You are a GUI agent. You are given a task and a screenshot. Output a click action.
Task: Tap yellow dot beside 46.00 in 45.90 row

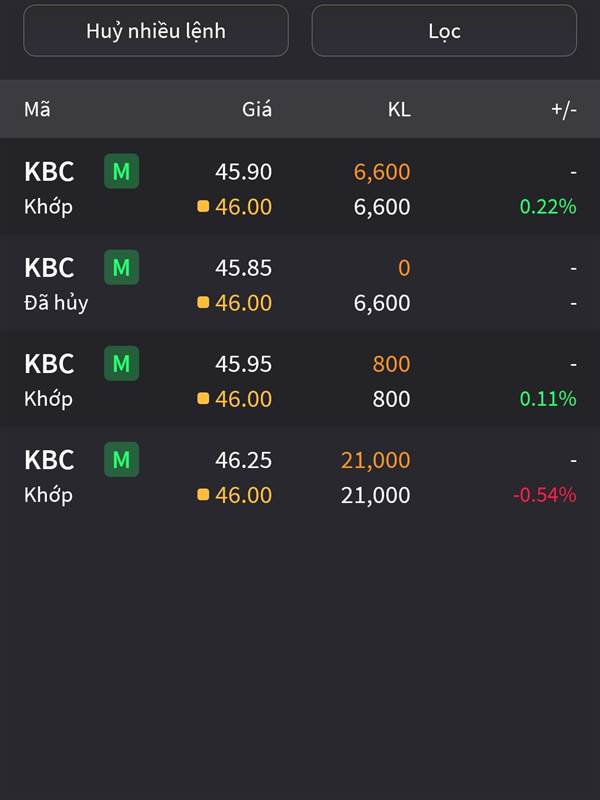pyautogui.click(x=203, y=206)
